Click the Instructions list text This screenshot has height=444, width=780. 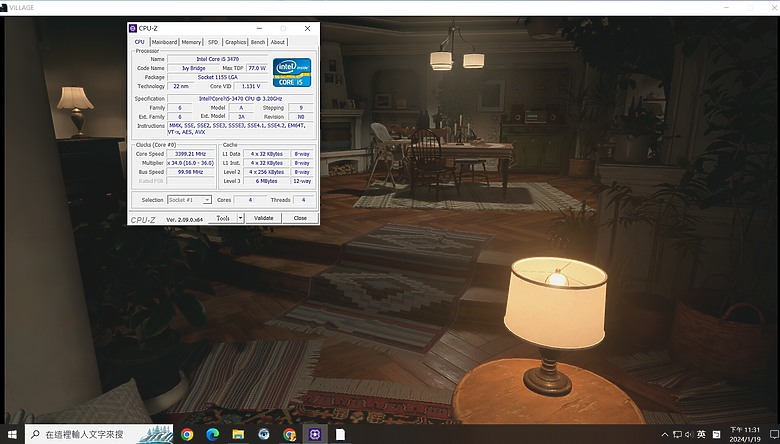coord(241,129)
